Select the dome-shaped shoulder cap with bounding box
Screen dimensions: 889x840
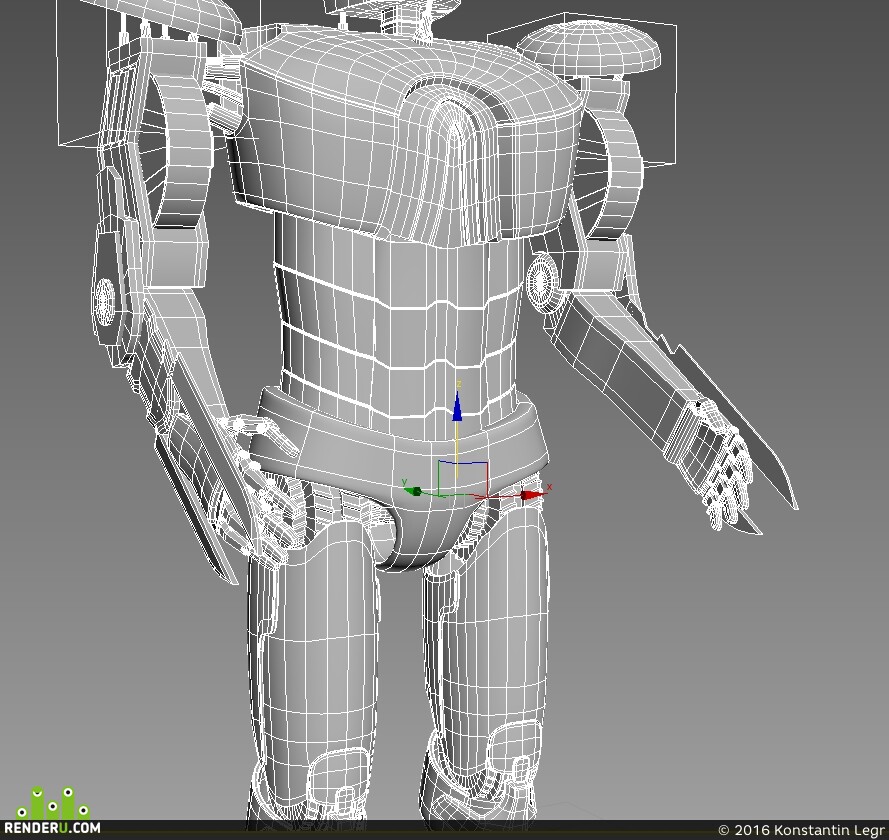click(x=589, y=48)
